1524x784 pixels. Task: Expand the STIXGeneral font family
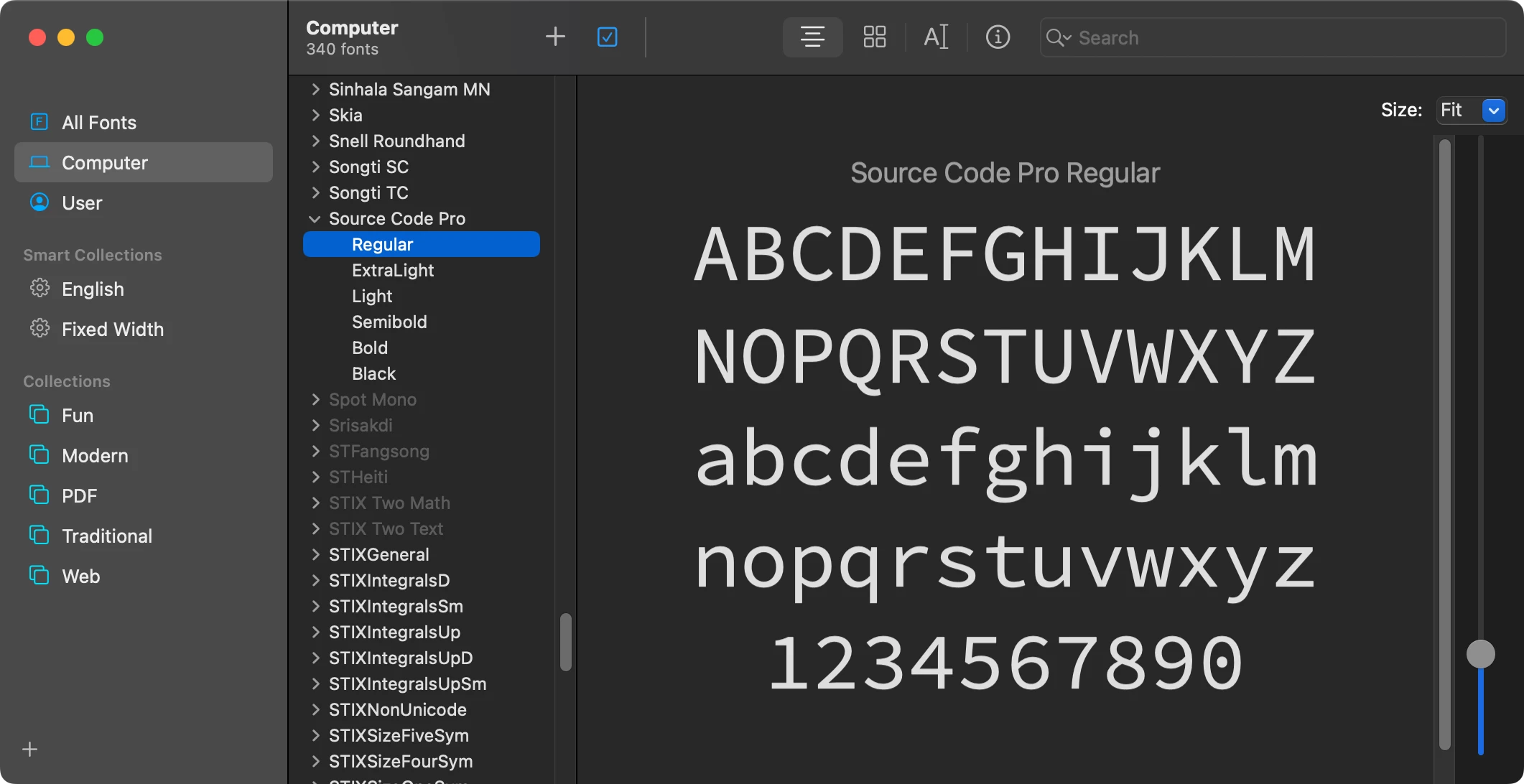tap(315, 555)
